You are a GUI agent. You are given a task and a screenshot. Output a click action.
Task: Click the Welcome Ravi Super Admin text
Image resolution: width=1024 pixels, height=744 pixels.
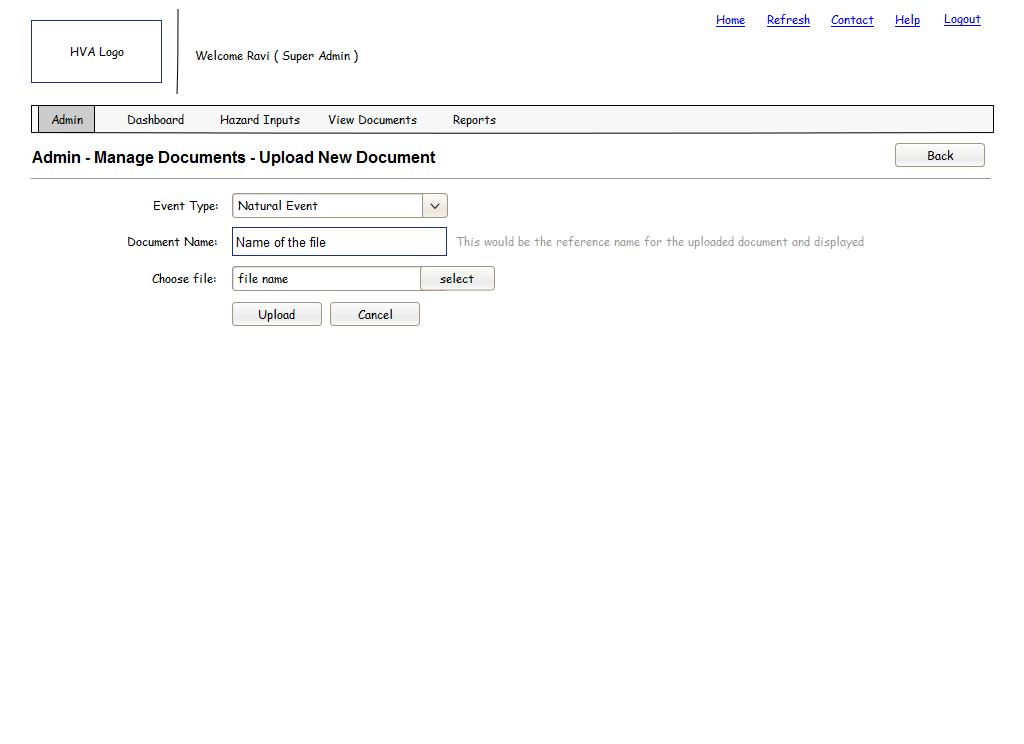coord(277,56)
